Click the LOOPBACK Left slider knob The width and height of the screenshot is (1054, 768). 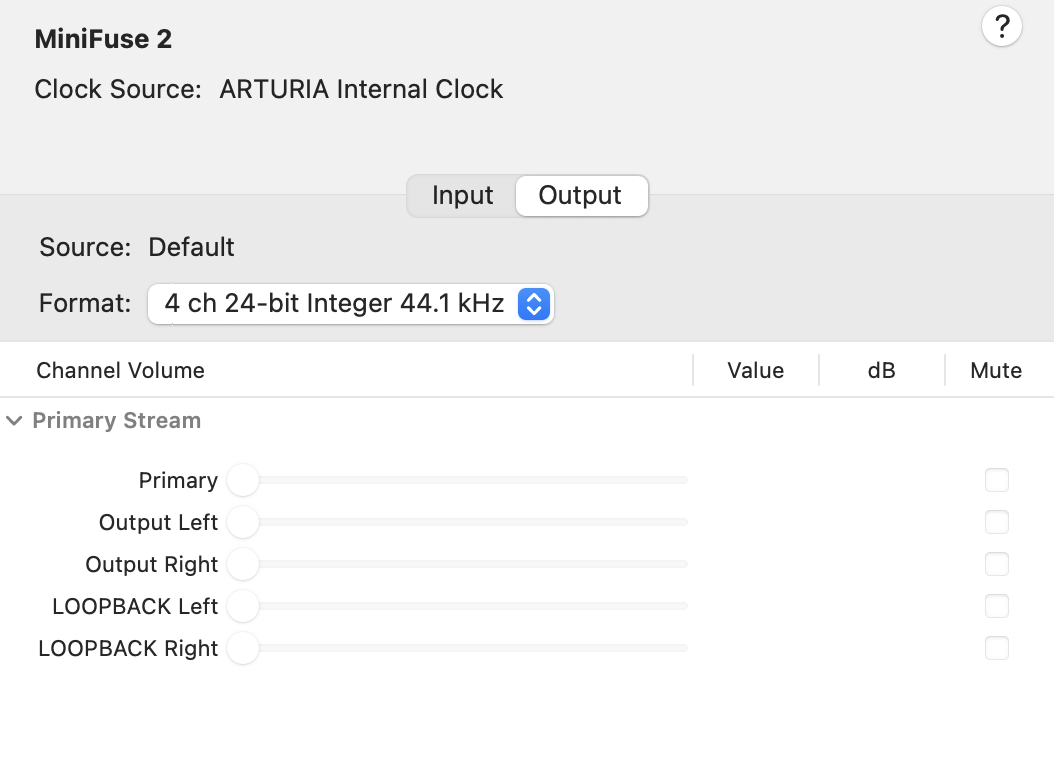click(242, 606)
